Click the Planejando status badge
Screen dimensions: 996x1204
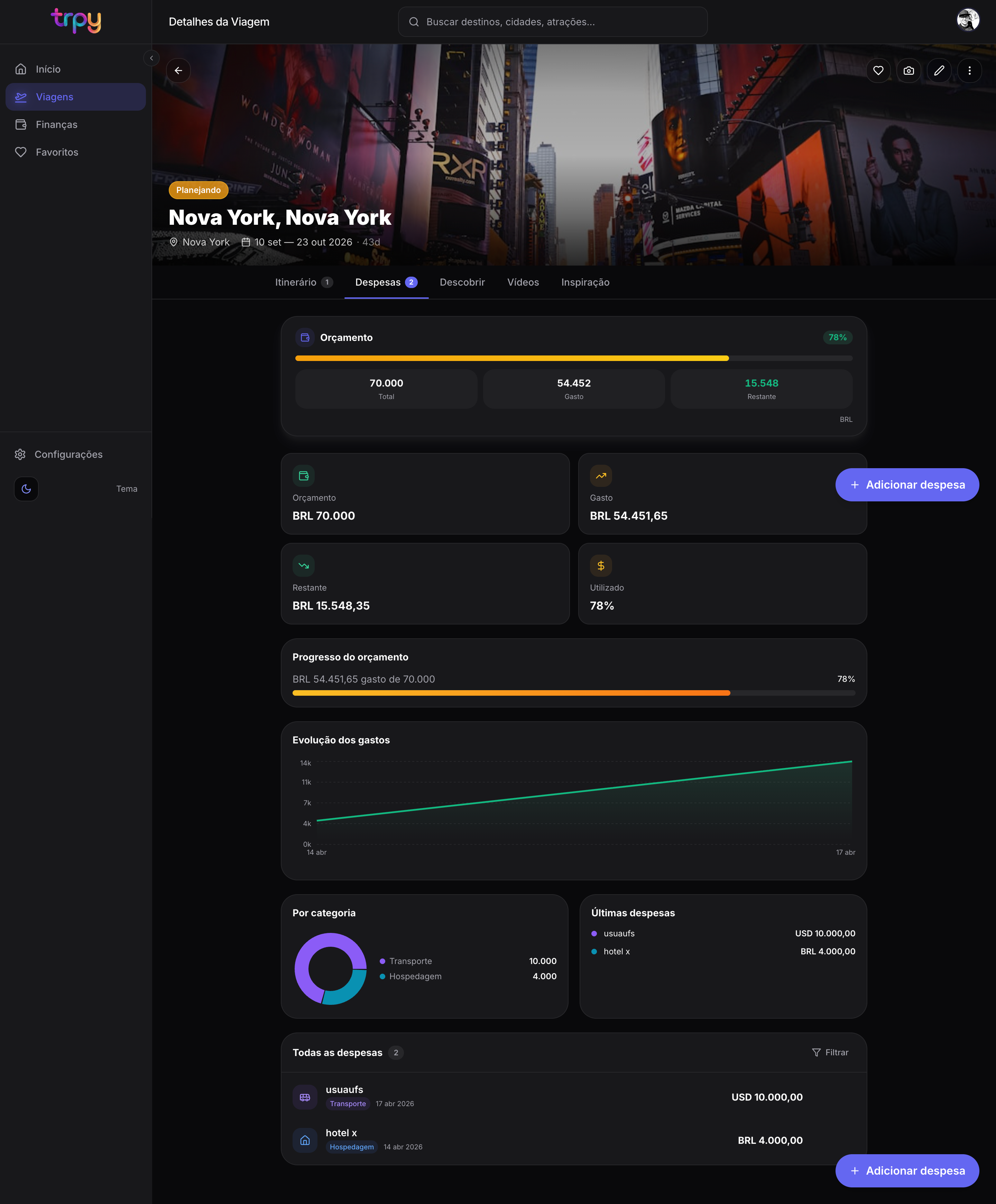click(x=199, y=190)
